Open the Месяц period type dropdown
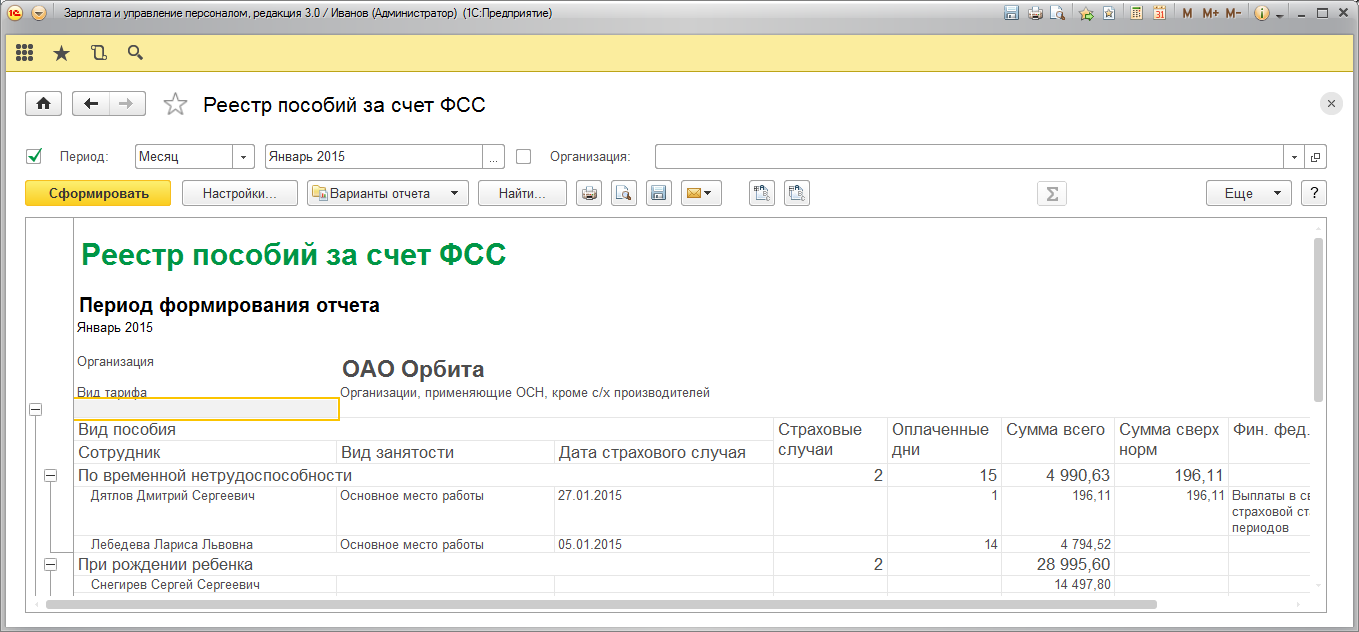 244,157
